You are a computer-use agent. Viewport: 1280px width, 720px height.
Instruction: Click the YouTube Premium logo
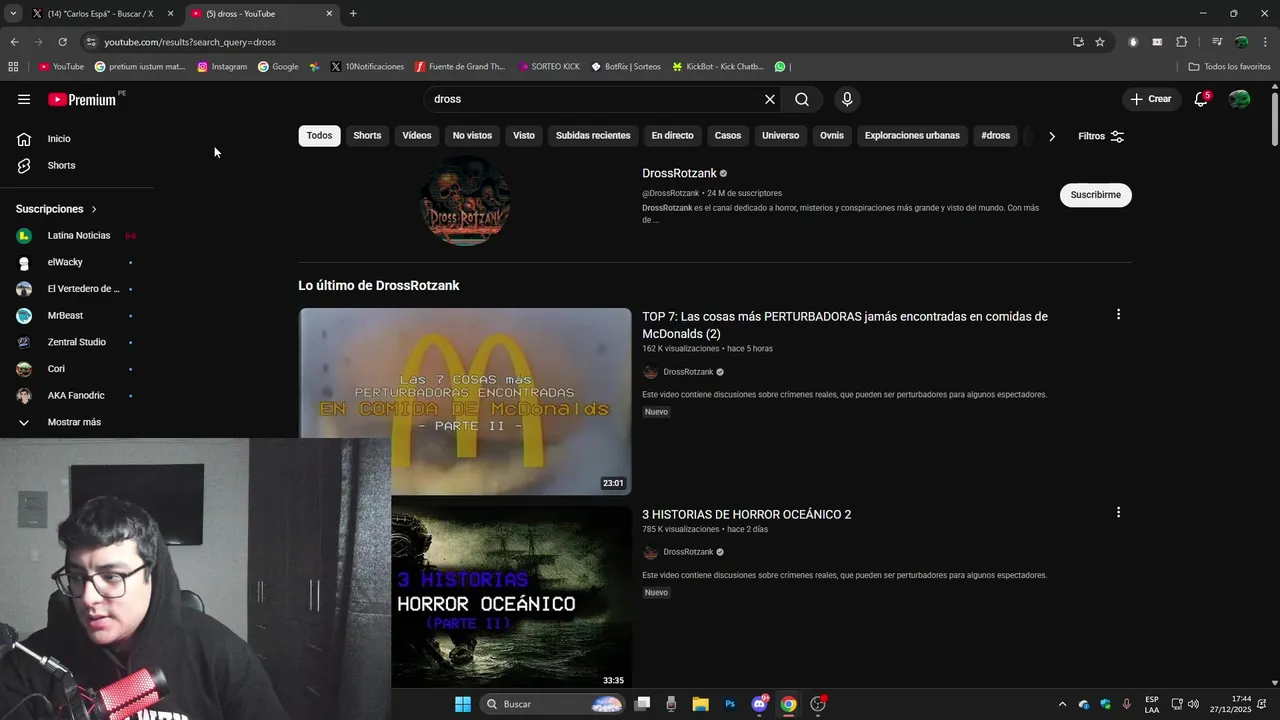(x=82, y=99)
